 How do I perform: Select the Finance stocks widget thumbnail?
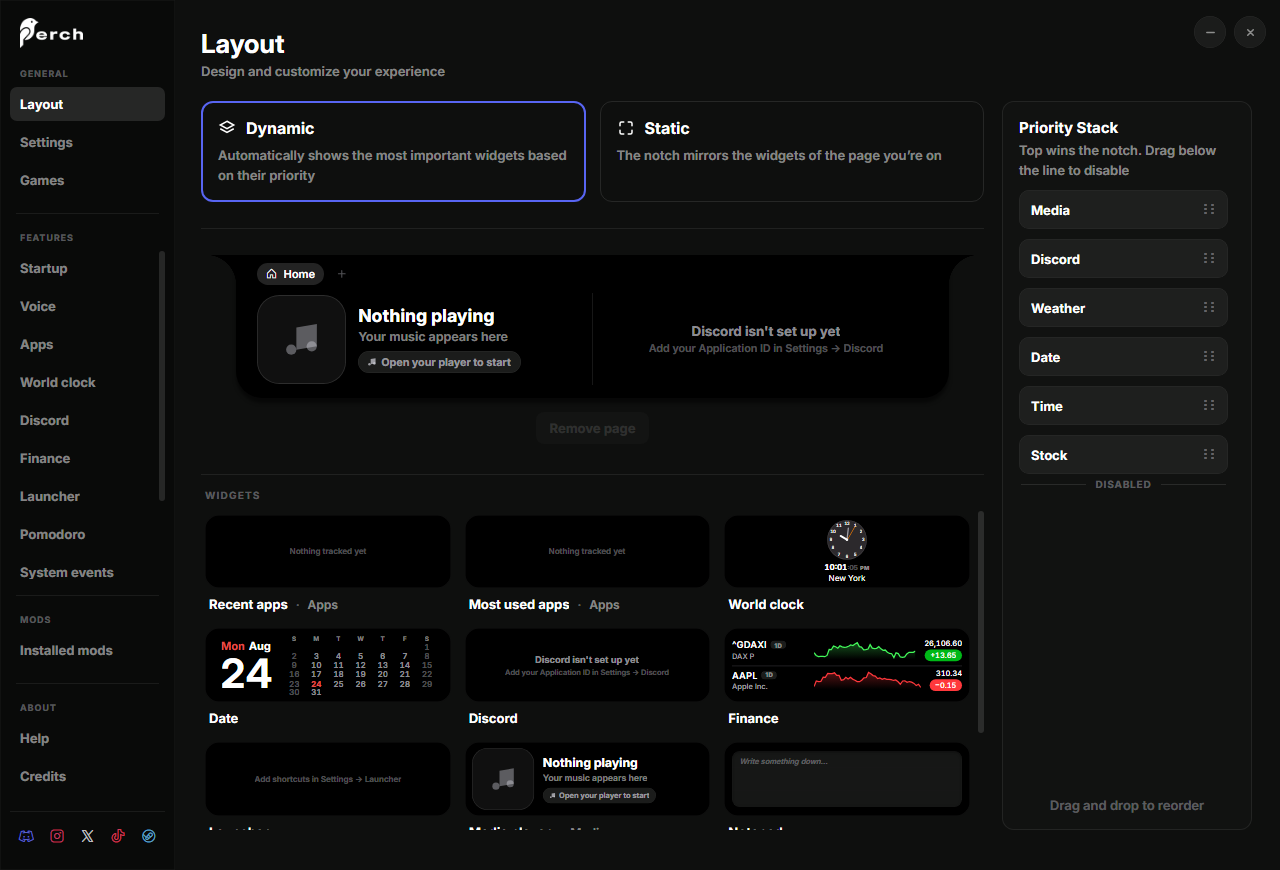847,665
